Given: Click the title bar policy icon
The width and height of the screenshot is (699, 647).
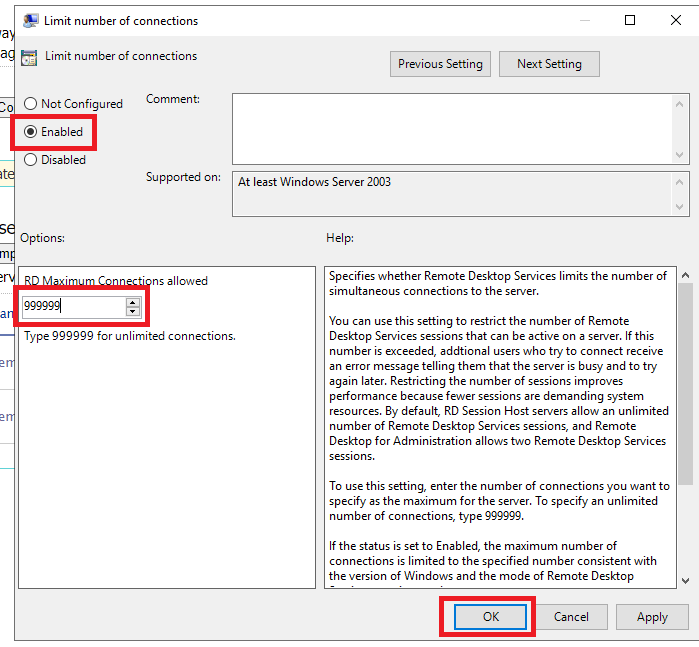Looking at the screenshot, I should pos(31,21).
